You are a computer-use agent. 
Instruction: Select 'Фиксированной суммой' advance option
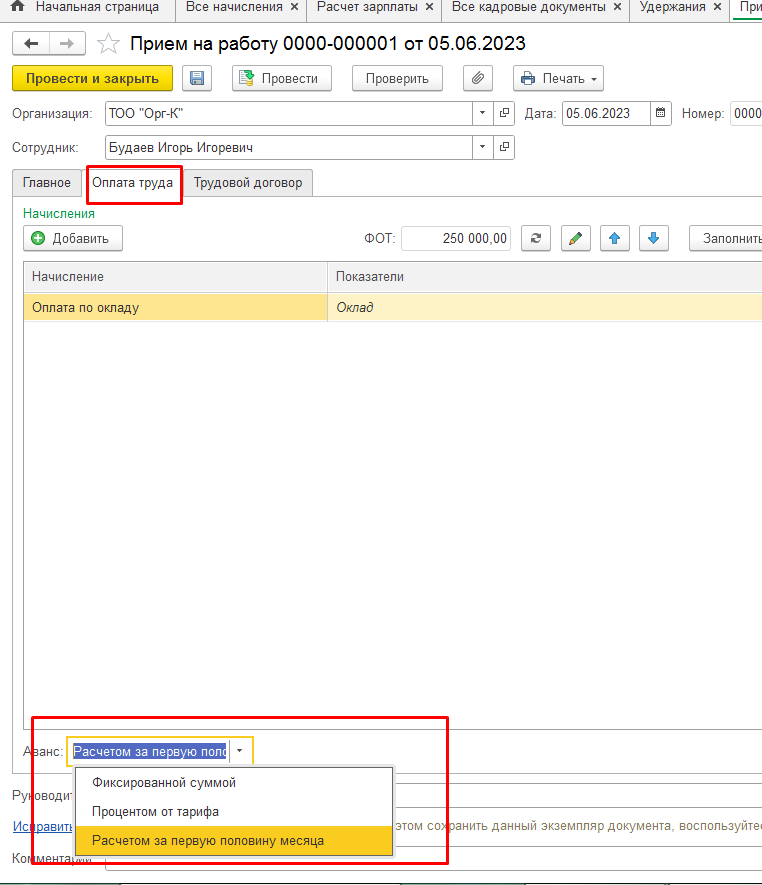pos(164,783)
